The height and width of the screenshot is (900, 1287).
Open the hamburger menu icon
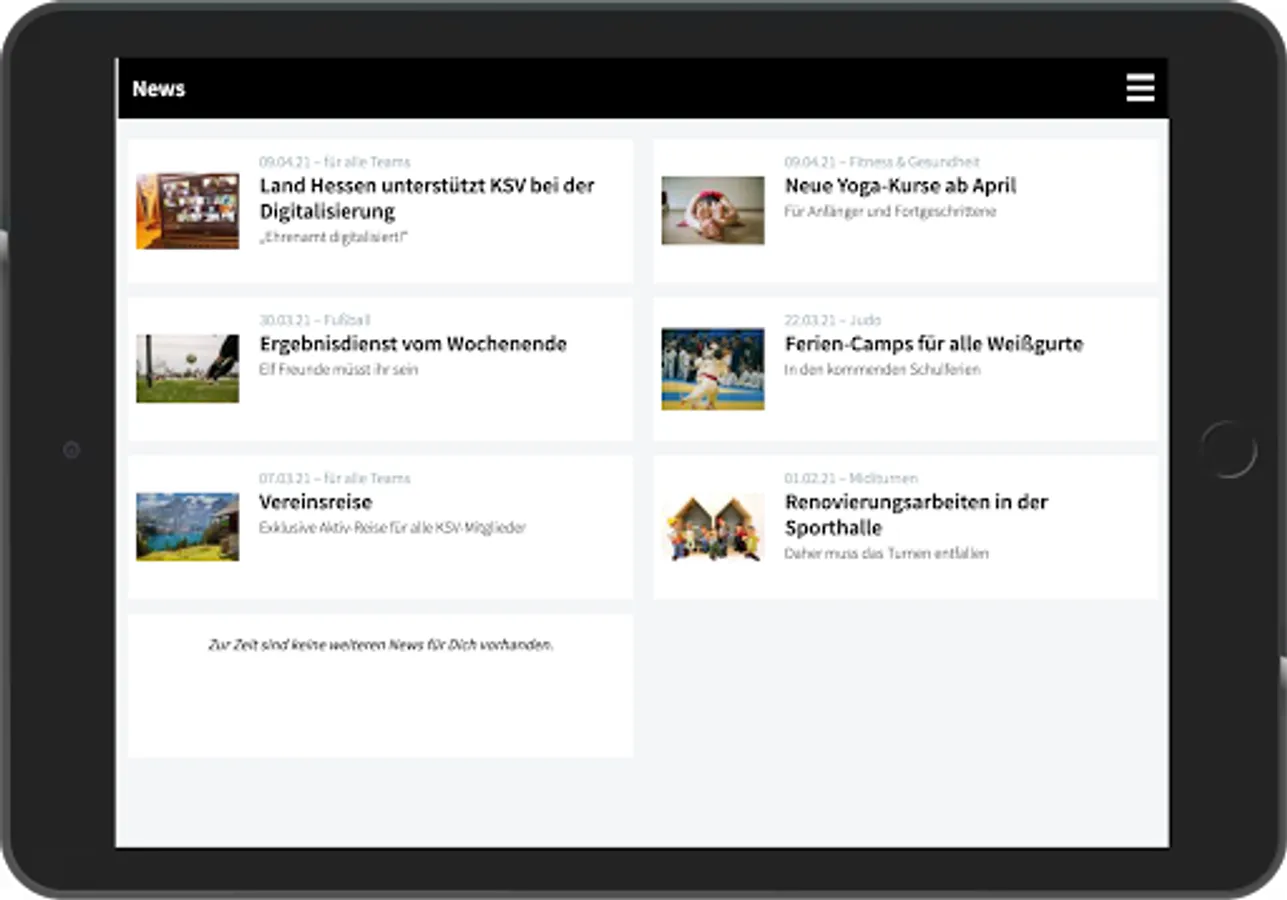click(1140, 88)
